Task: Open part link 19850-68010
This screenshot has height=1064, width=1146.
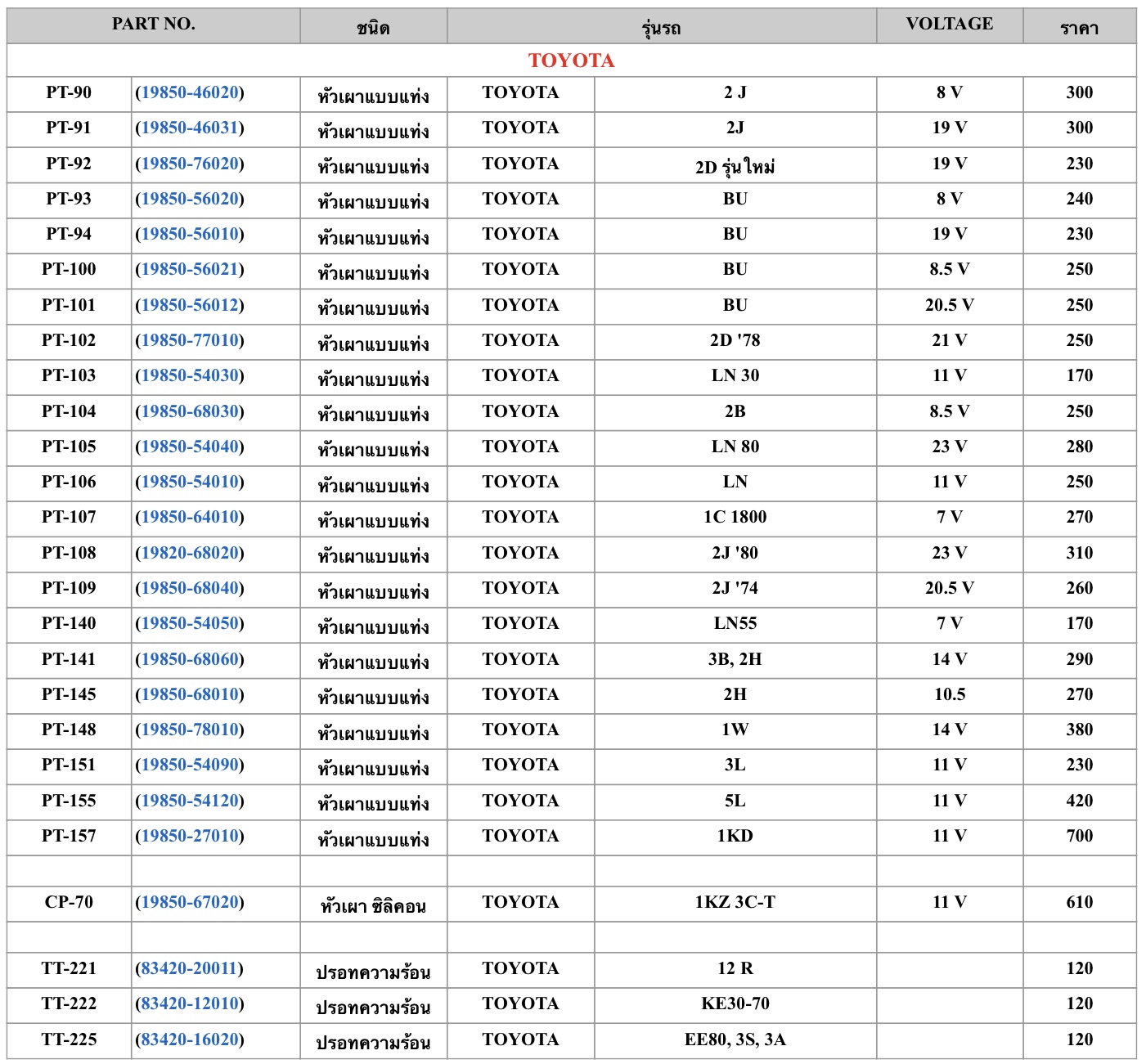Action: (190, 694)
